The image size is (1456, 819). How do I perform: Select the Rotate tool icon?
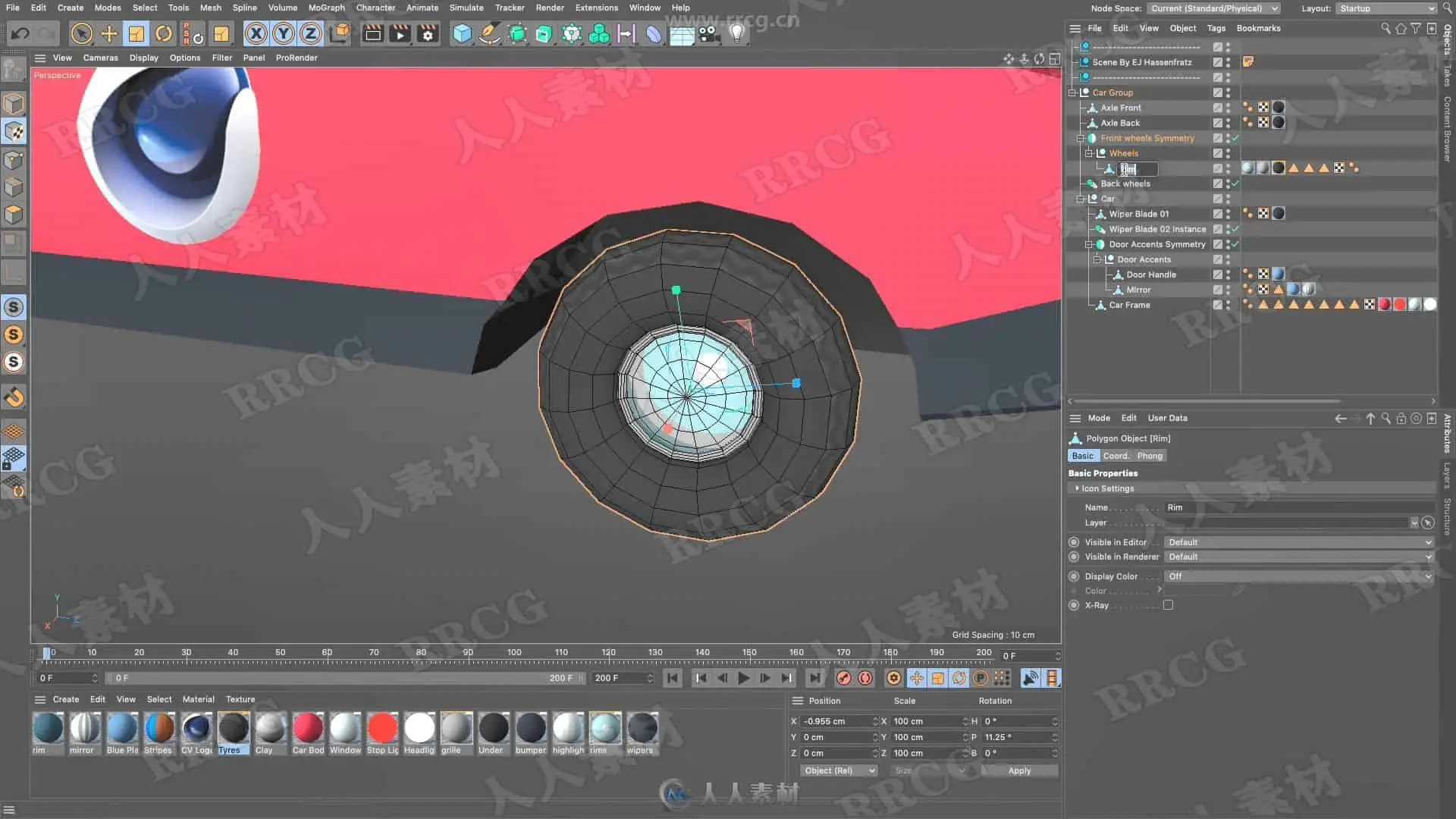(x=164, y=33)
